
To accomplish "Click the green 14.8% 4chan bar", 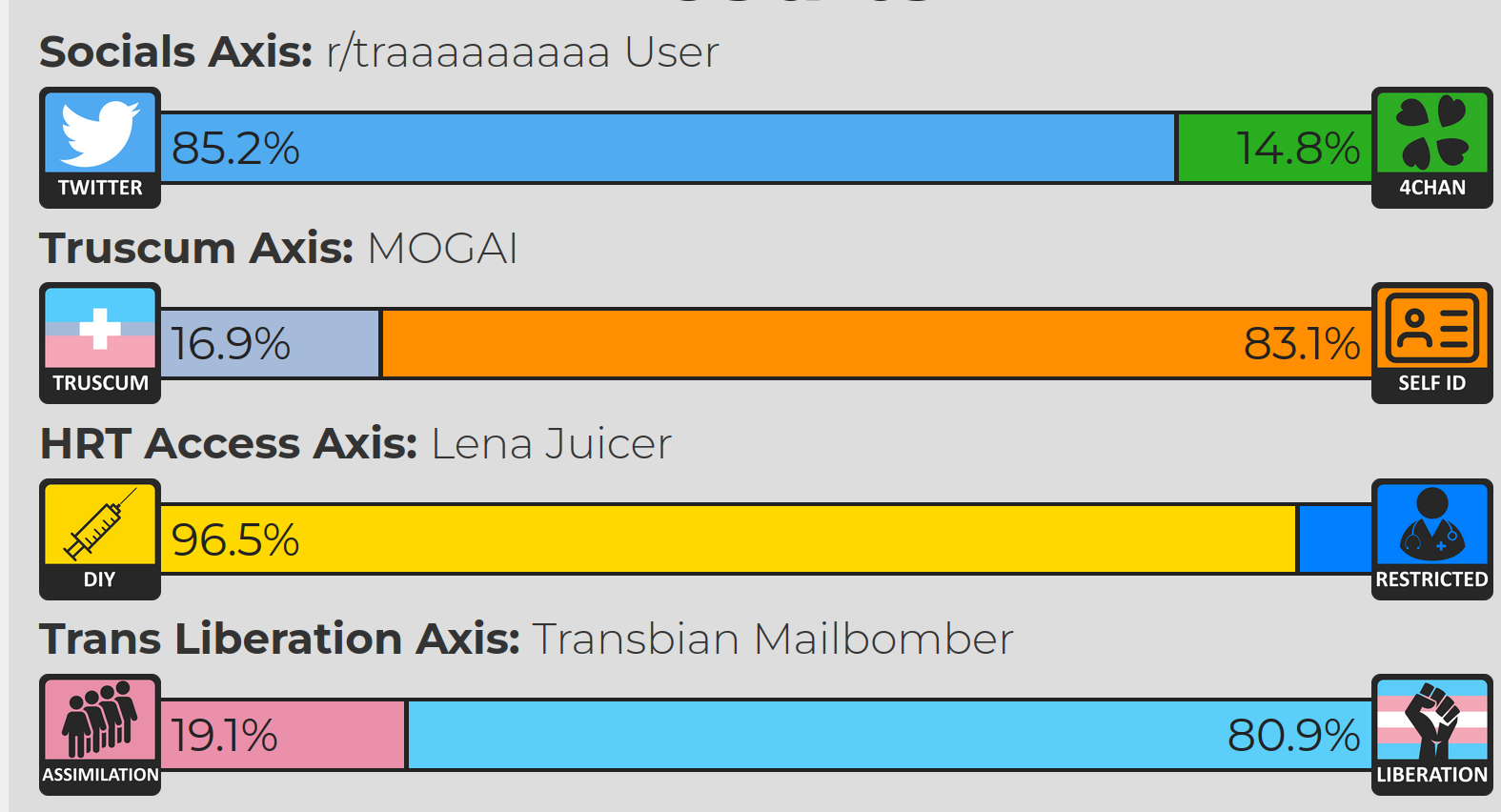I will tap(1275, 148).
